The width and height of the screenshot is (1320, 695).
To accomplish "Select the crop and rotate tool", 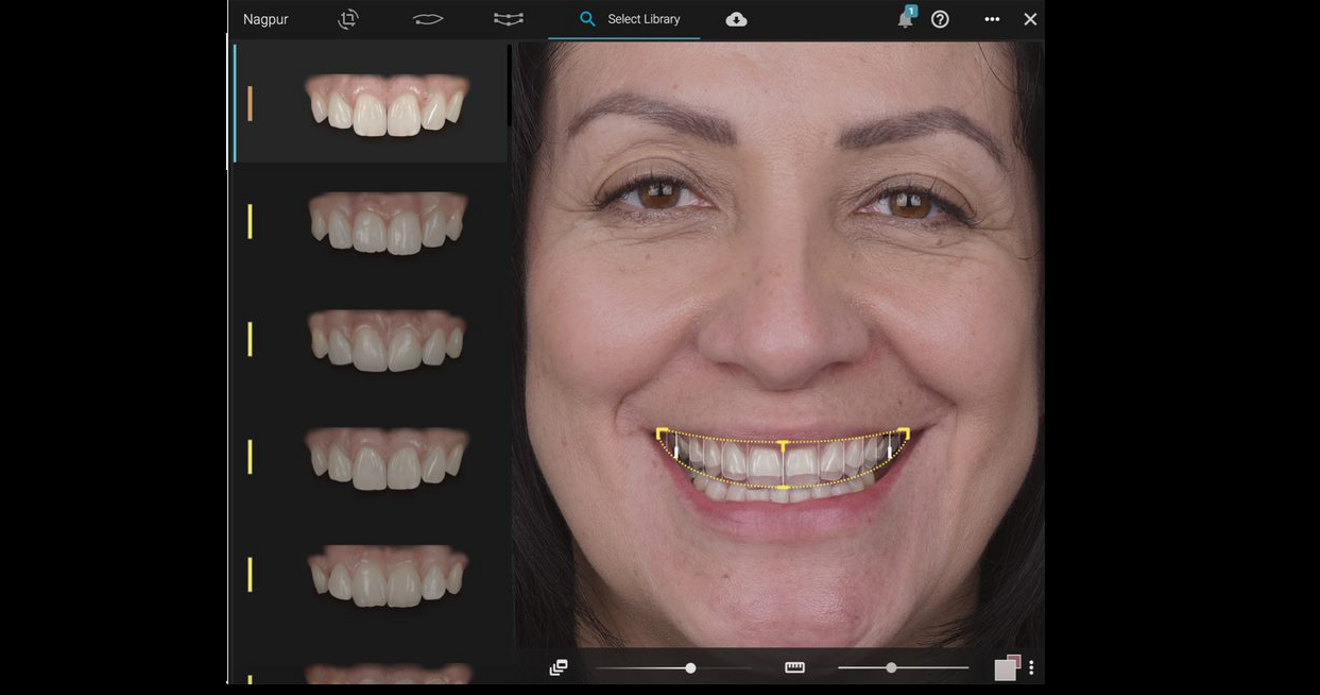I will [348, 19].
